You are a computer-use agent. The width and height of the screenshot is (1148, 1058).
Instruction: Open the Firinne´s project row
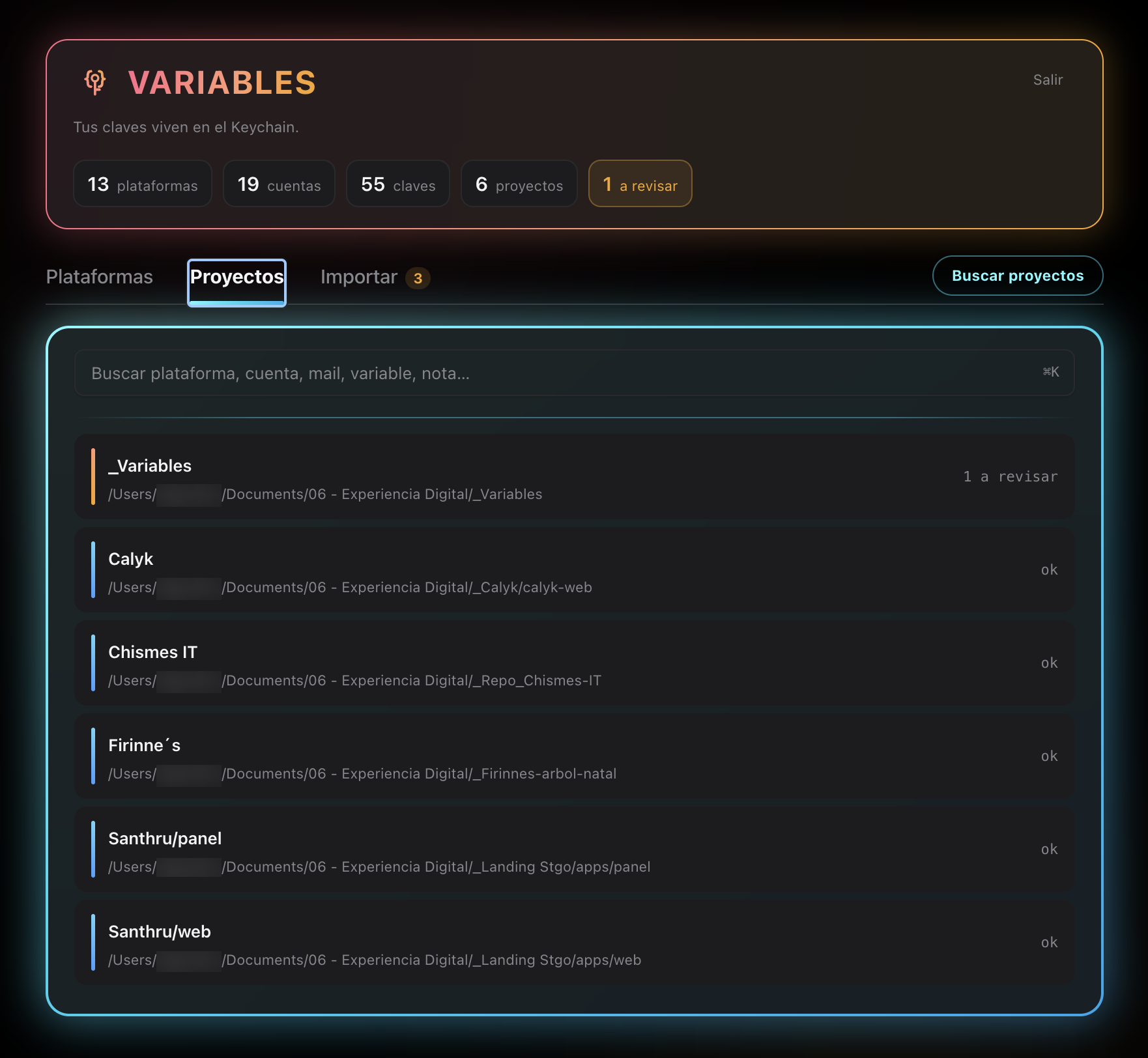(x=574, y=756)
